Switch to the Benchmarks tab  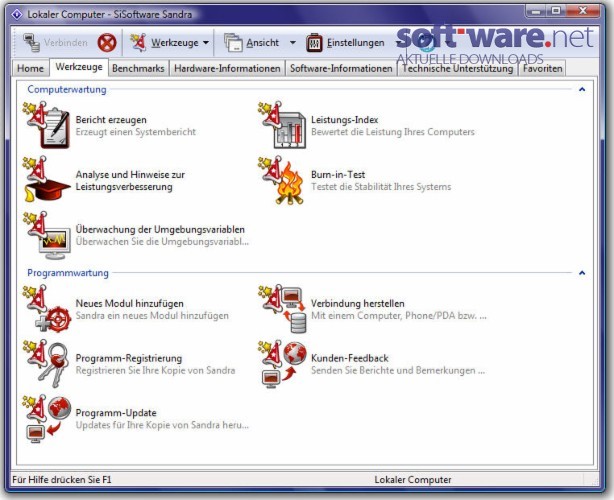tap(138, 68)
